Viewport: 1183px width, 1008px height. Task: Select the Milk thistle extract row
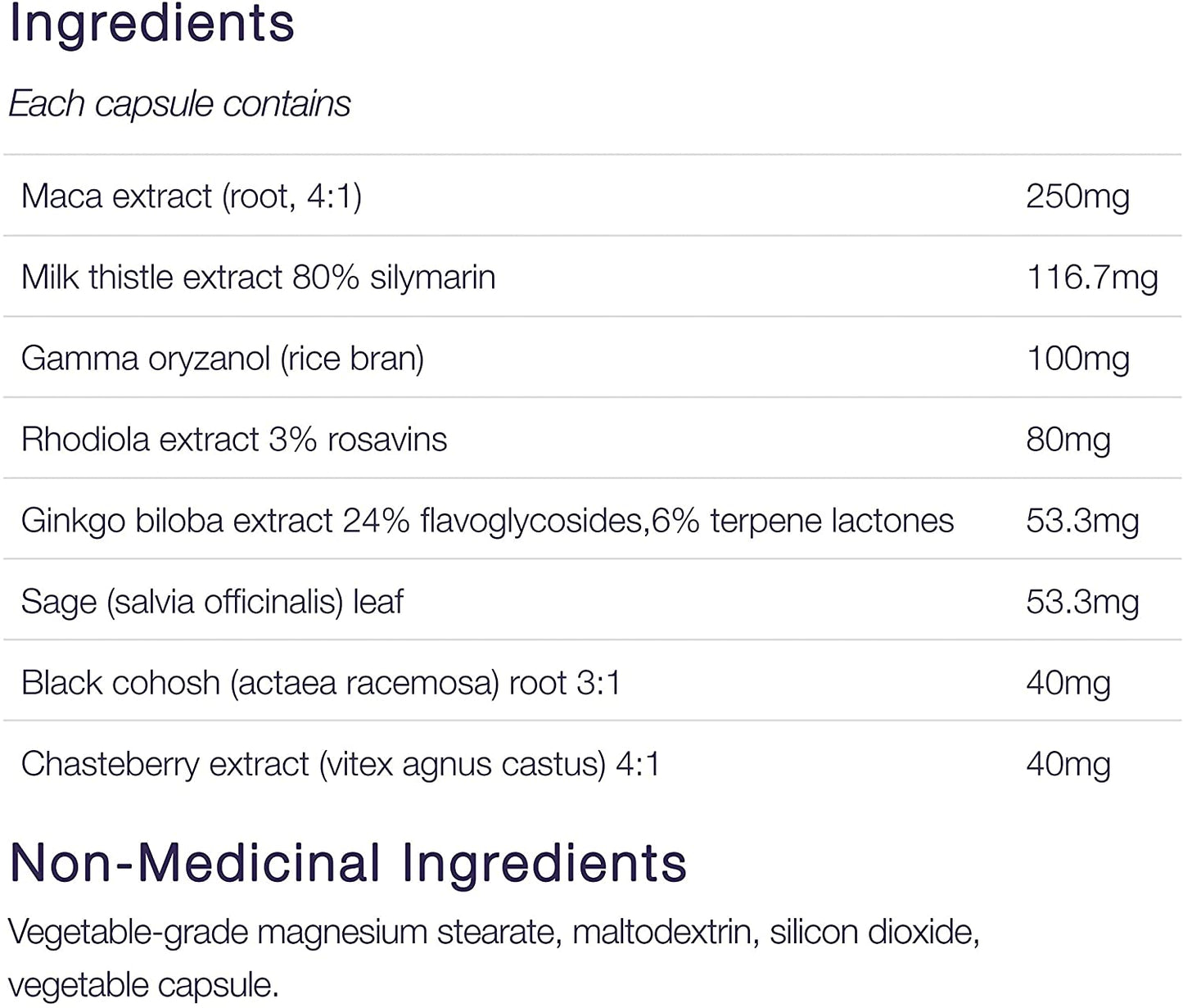(x=258, y=277)
